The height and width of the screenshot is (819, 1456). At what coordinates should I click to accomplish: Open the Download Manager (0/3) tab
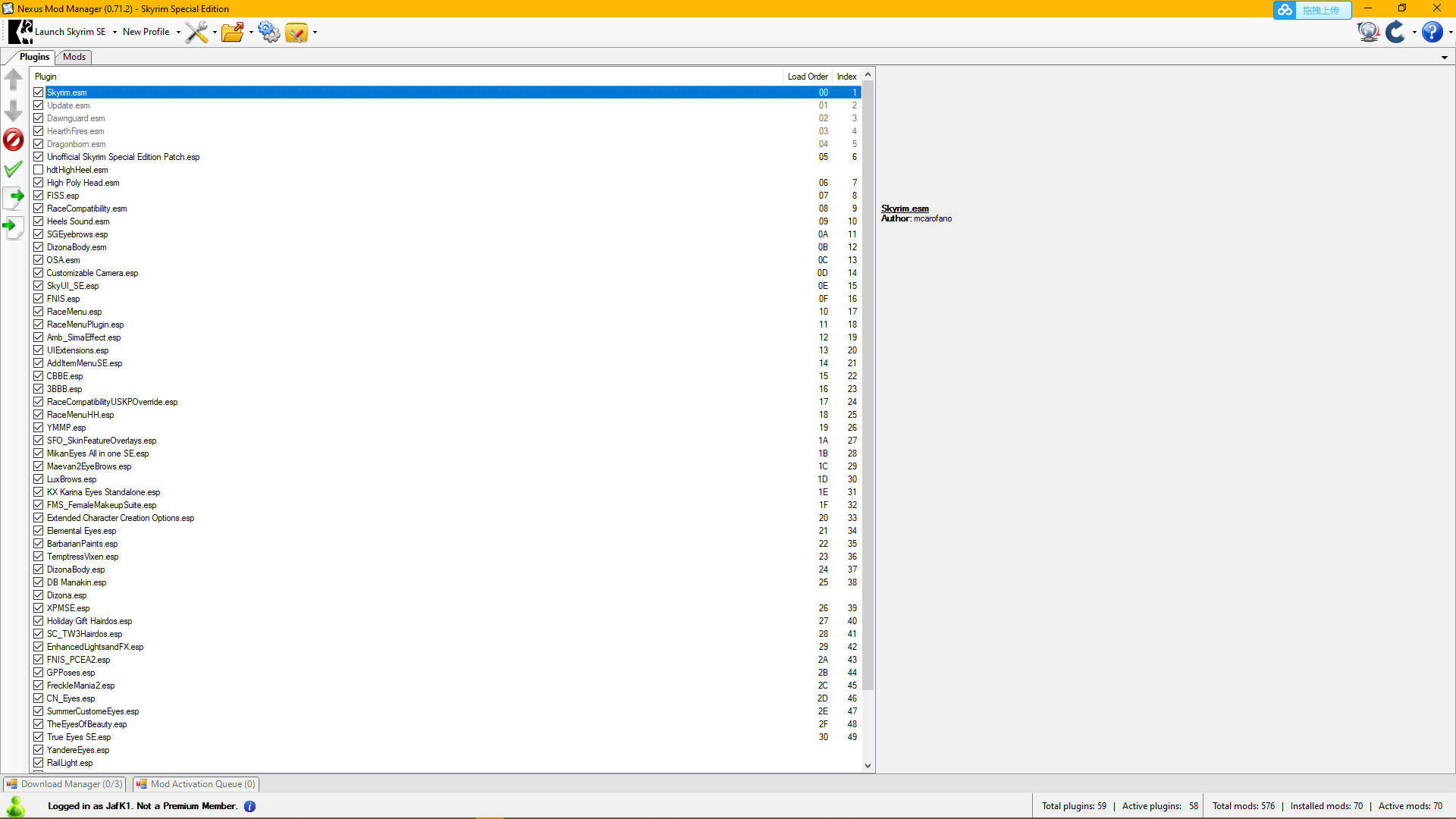pyautogui.click(x=64, y=784)
